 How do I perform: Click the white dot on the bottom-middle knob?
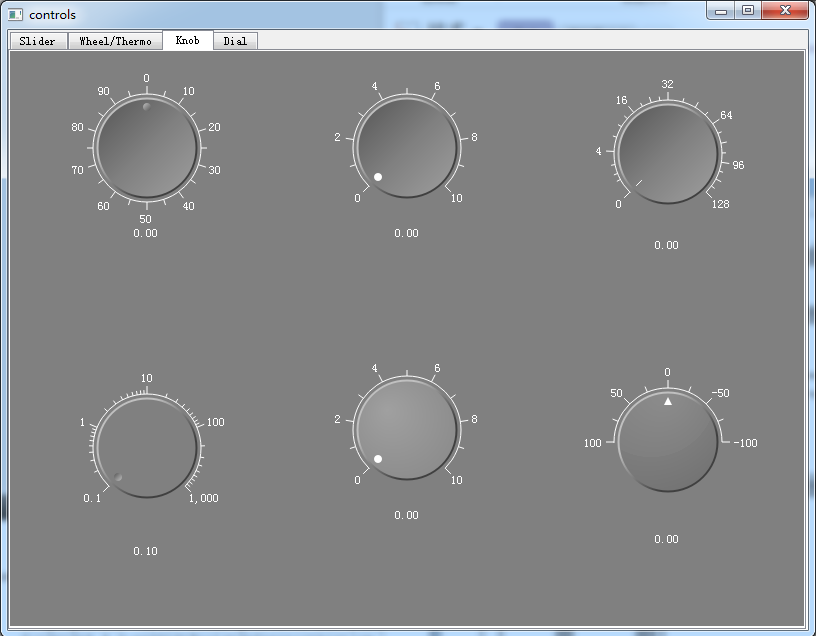click(378, 459)
